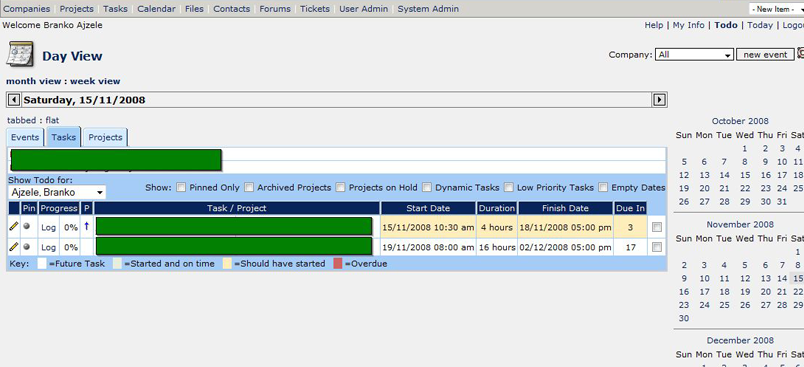This screenshot has width=804, height=367.
Task: Click the pencil edit icon of first task
Action: tap(14, 226)
